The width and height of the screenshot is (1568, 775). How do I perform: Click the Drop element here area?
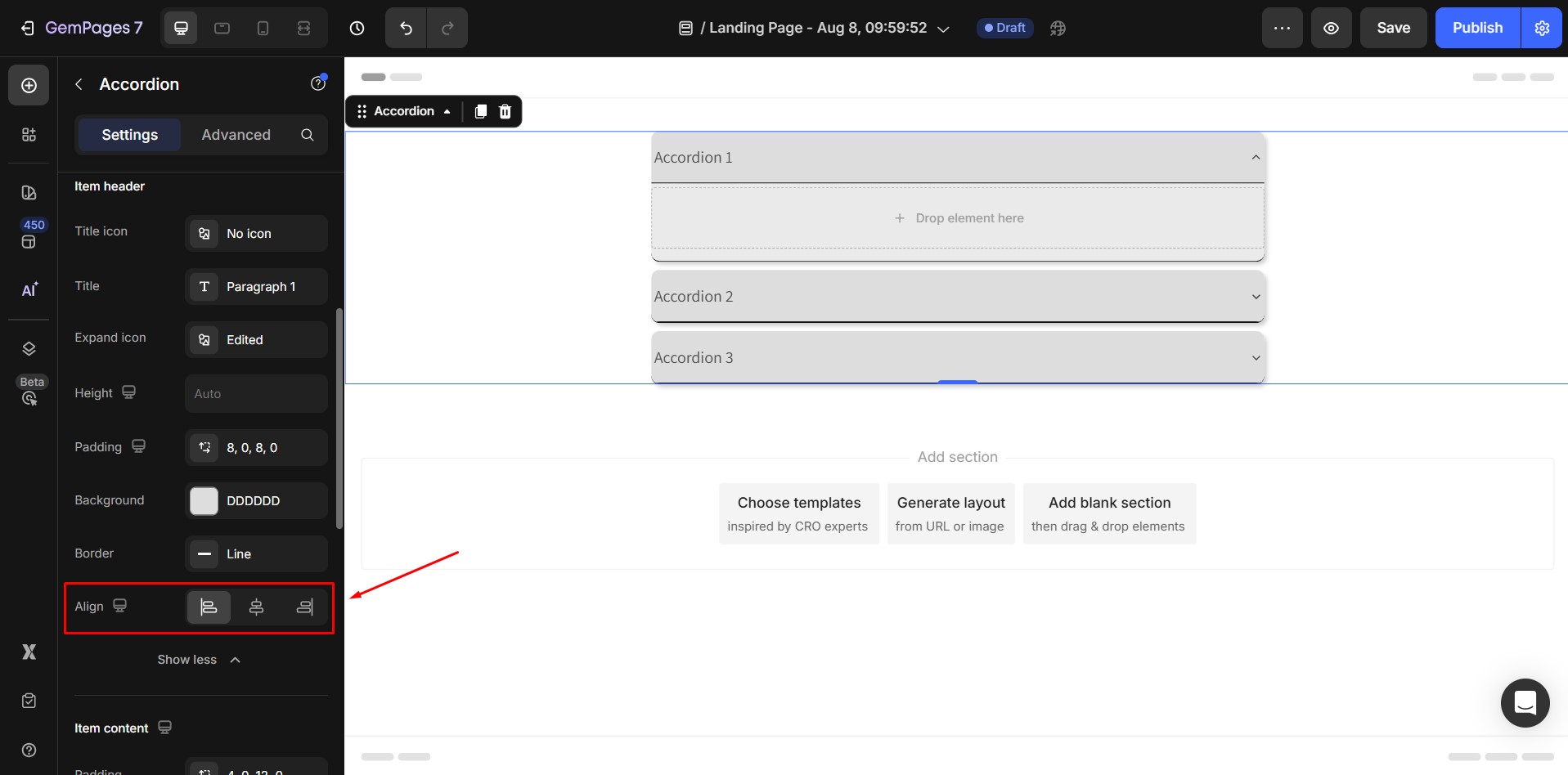957,217
